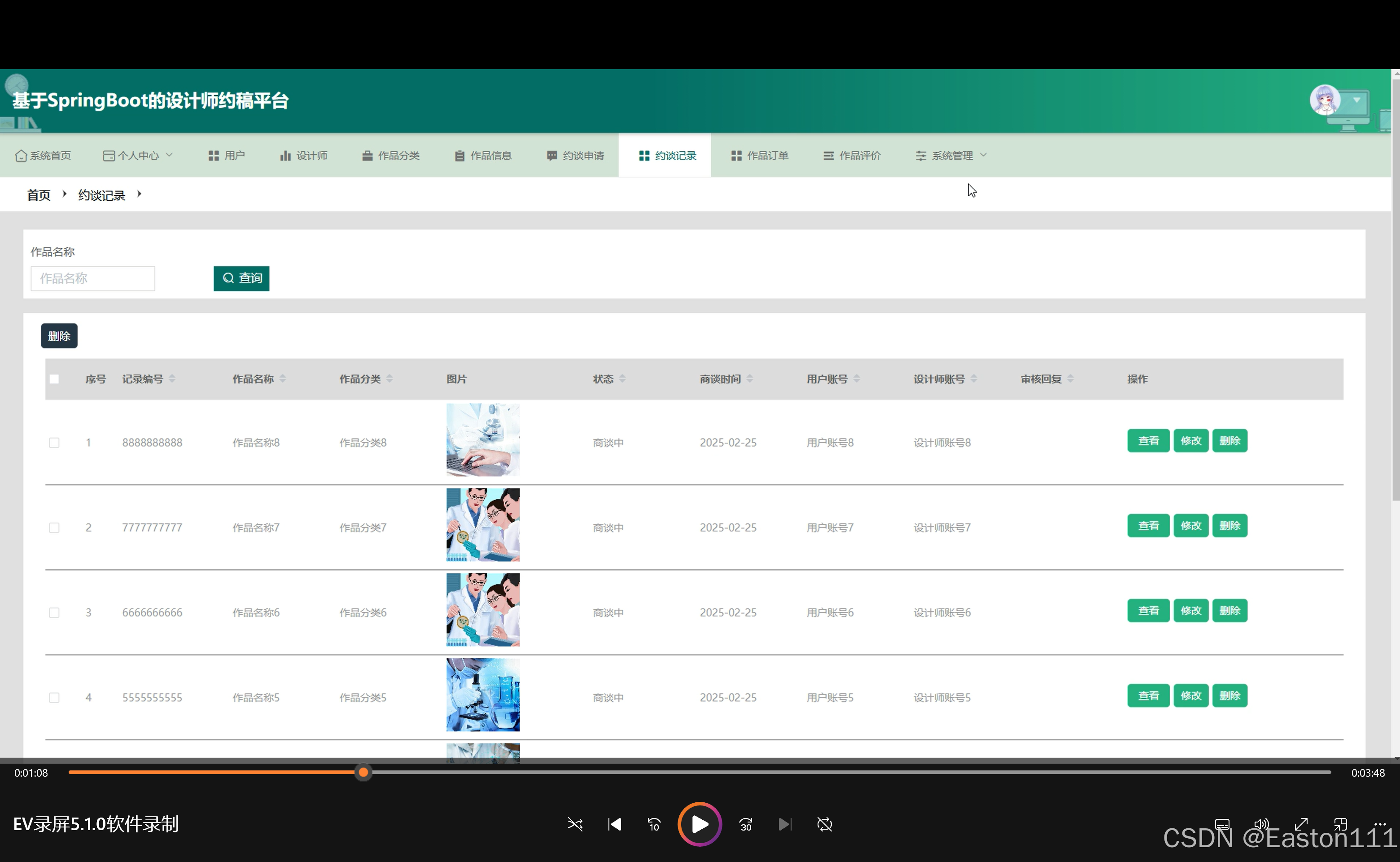
Task: Expand the 系统管理 dropdown menu
Action: coord(951,156)
